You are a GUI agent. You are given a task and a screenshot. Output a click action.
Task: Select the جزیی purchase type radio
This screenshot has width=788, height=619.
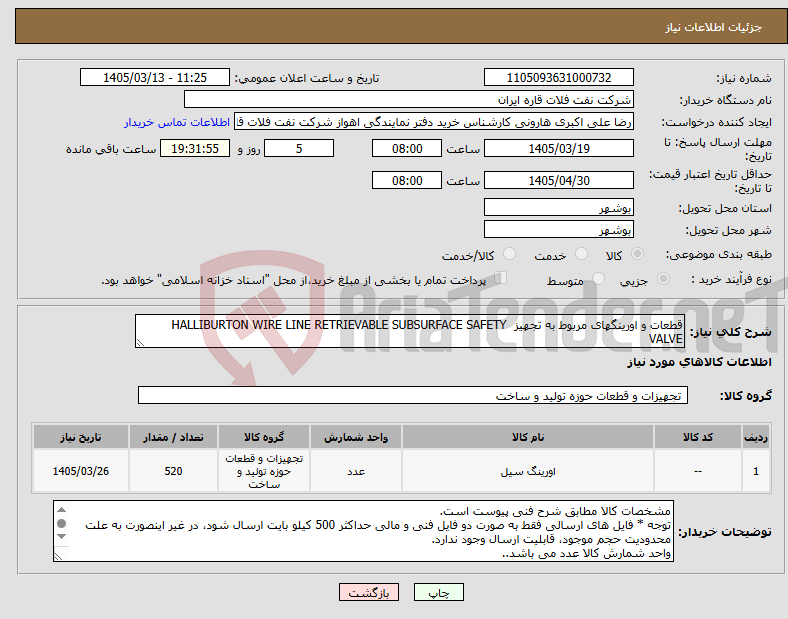click(x=663, y=278)
